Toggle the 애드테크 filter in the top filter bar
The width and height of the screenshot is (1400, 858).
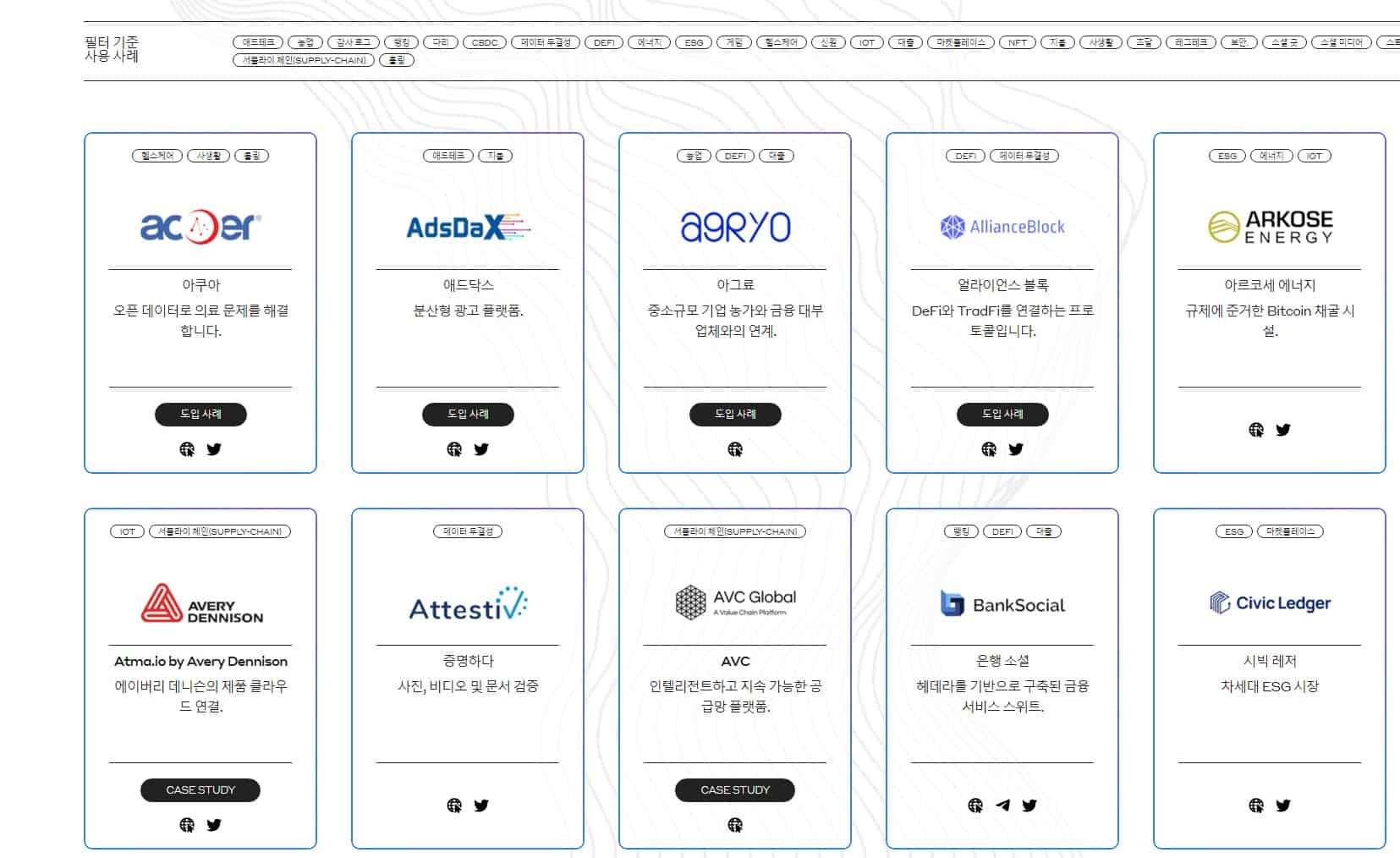(258, 42)
